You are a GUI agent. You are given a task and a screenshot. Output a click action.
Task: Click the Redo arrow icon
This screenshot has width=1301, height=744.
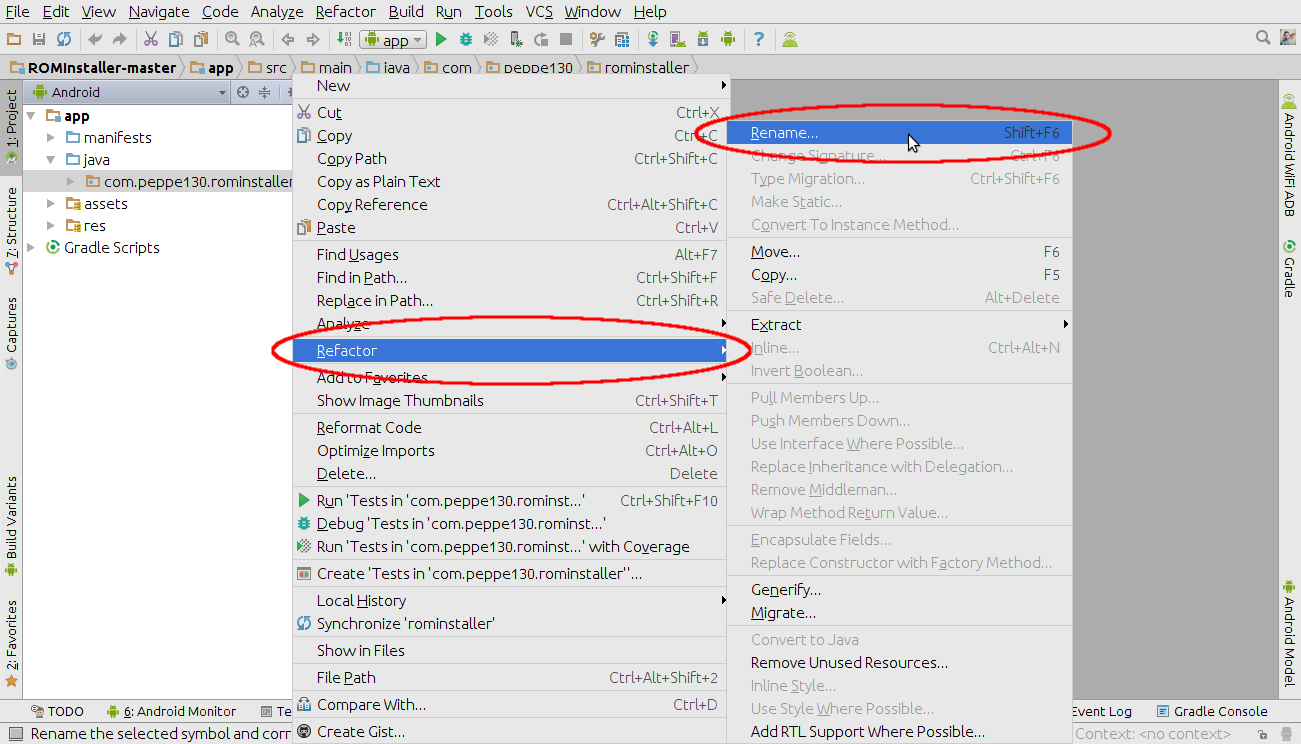(x=120, y=39)
